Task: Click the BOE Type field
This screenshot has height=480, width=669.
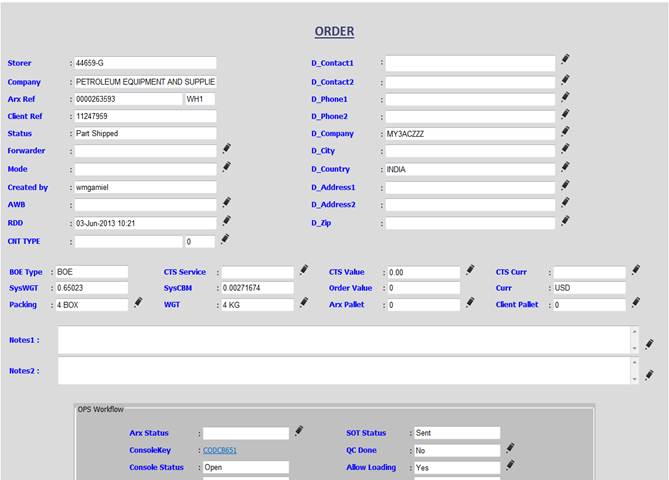Action: click(92, 272)
